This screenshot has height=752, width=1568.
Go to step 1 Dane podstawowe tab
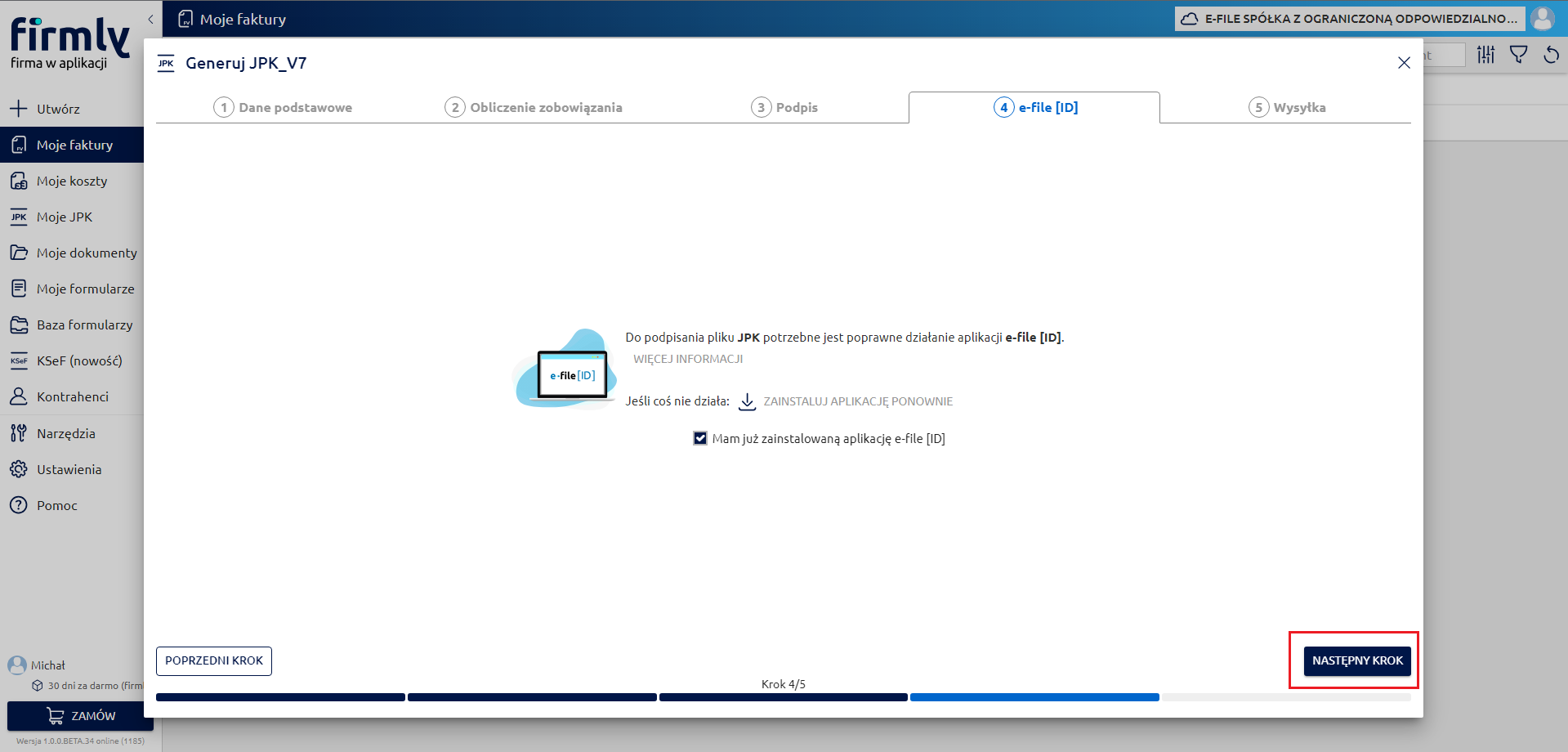(x=283, y=107)
